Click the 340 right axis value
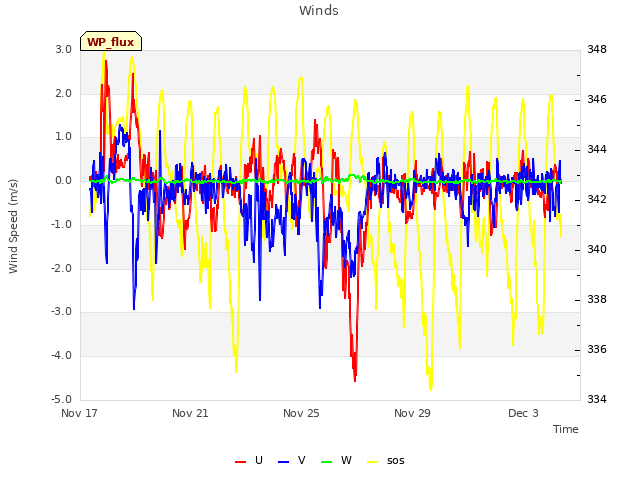This screenshot has width=640, height=480. (x=597, y=249)
